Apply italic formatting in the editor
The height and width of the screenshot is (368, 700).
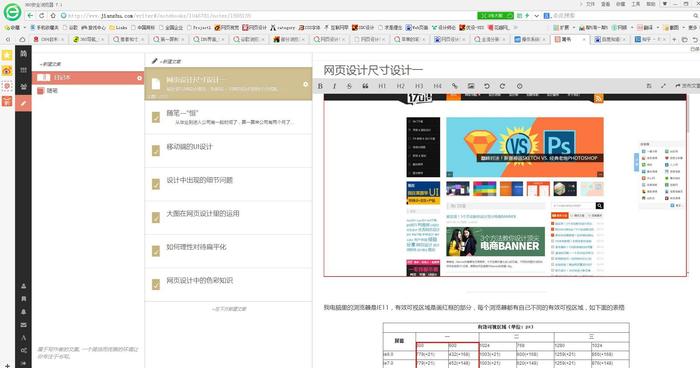pos(334,86)
